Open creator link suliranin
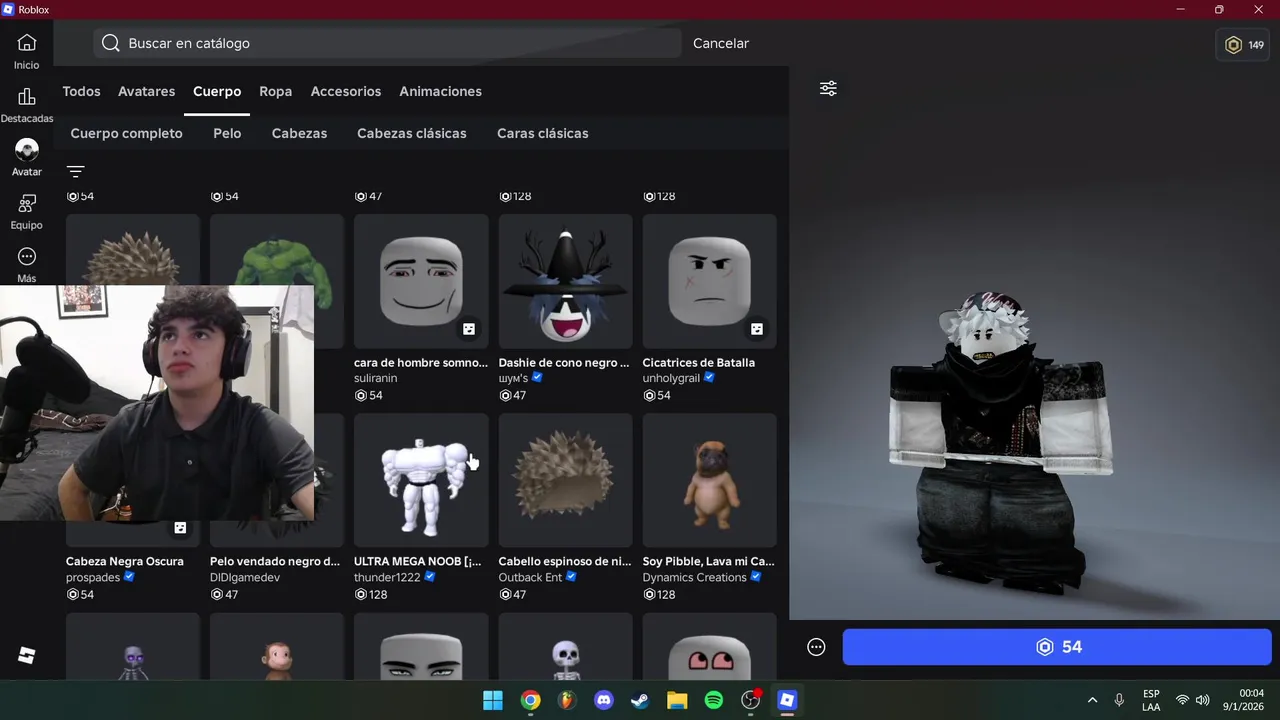This screenshot has width=1280, height=720. click(x=375, y=378)
